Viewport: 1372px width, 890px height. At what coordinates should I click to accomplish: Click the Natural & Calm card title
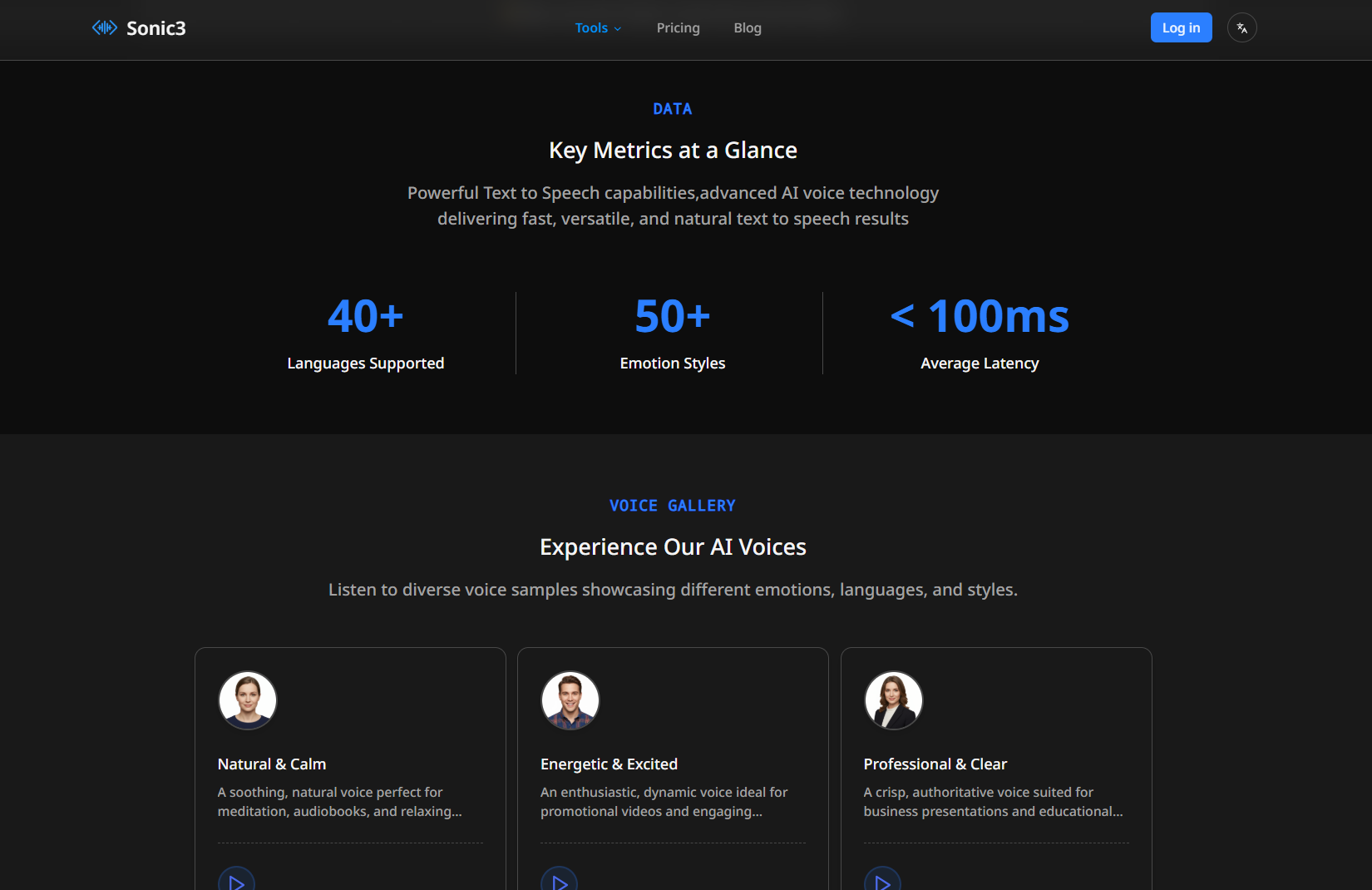point(272,764)
